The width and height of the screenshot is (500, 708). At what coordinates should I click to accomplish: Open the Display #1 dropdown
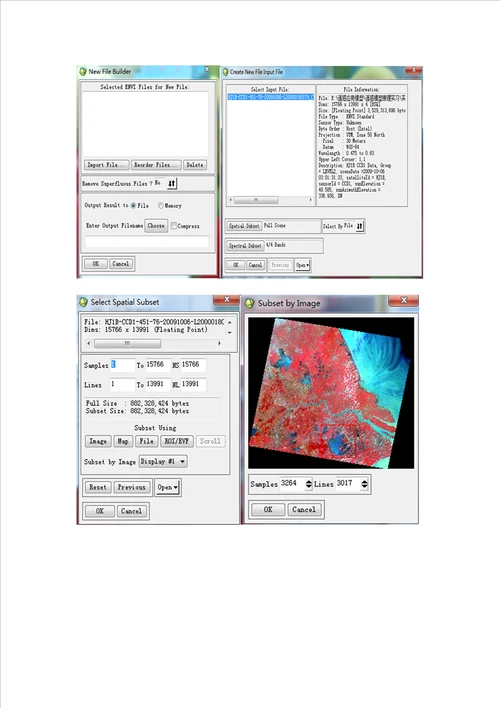tap(163, 461)
